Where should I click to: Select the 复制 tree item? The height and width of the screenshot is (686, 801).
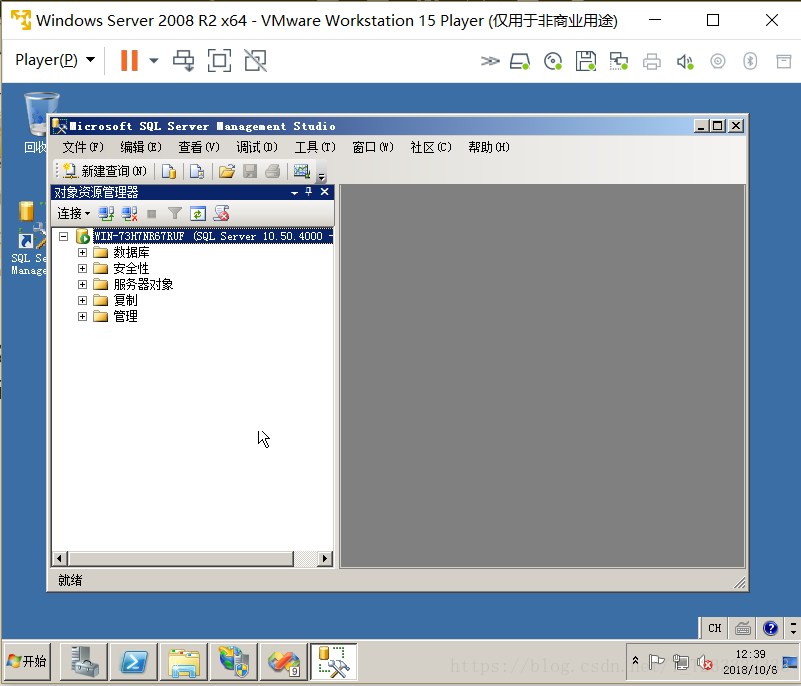point(125,300)
